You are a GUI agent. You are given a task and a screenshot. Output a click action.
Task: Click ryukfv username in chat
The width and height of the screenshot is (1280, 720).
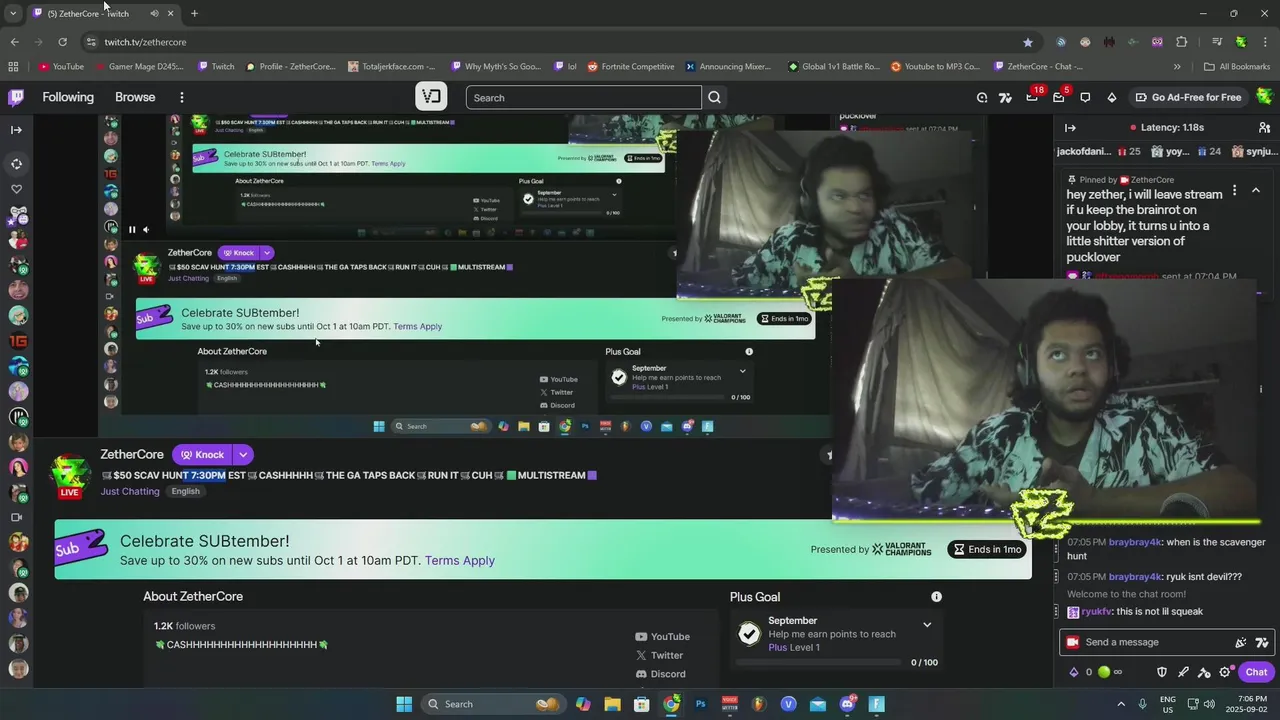tap(1097, 611)
